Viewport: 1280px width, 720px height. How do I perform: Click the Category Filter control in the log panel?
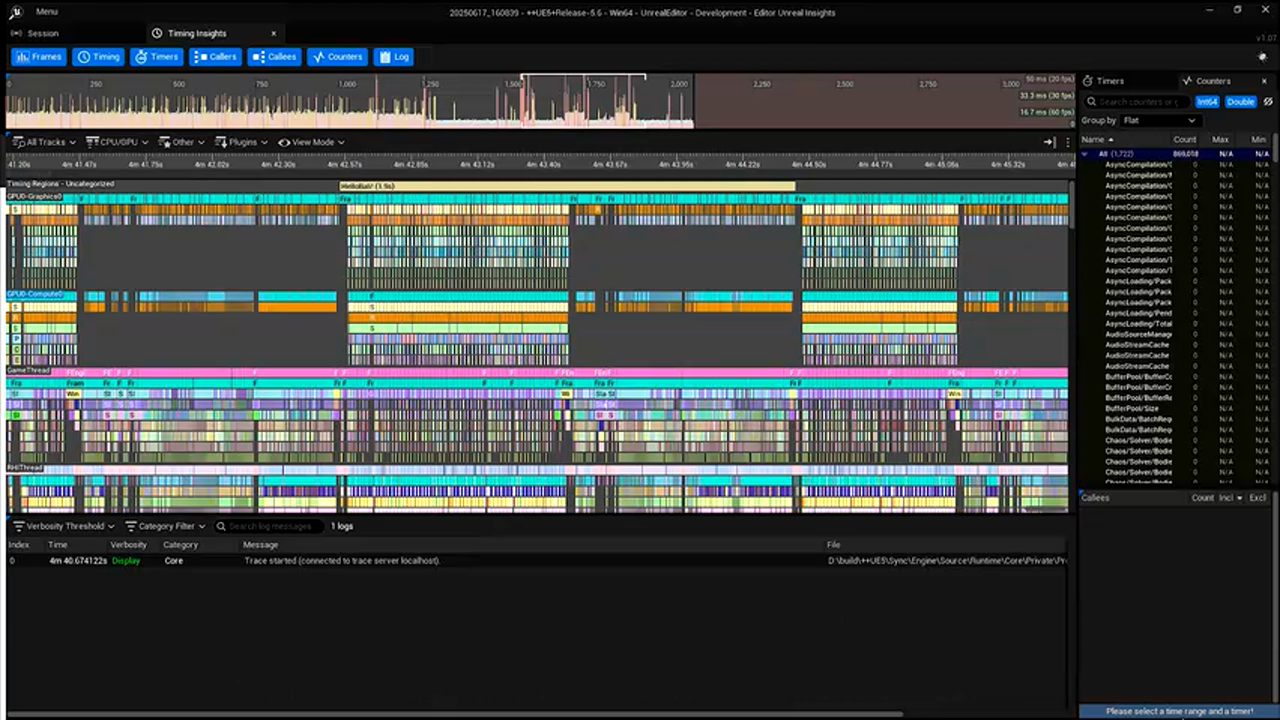tap(166, 526)
